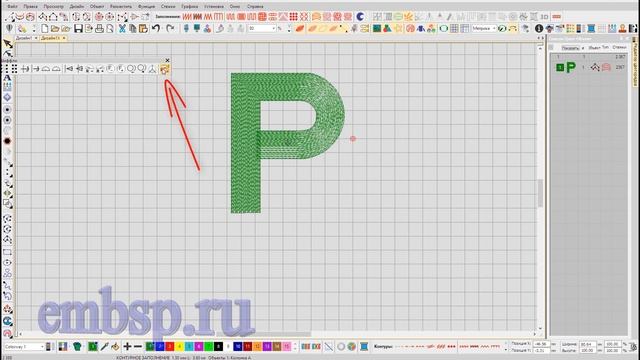Viewport: 640px width, 360px height.
Task: Click the Width value input field
Action: click(588, 344)
